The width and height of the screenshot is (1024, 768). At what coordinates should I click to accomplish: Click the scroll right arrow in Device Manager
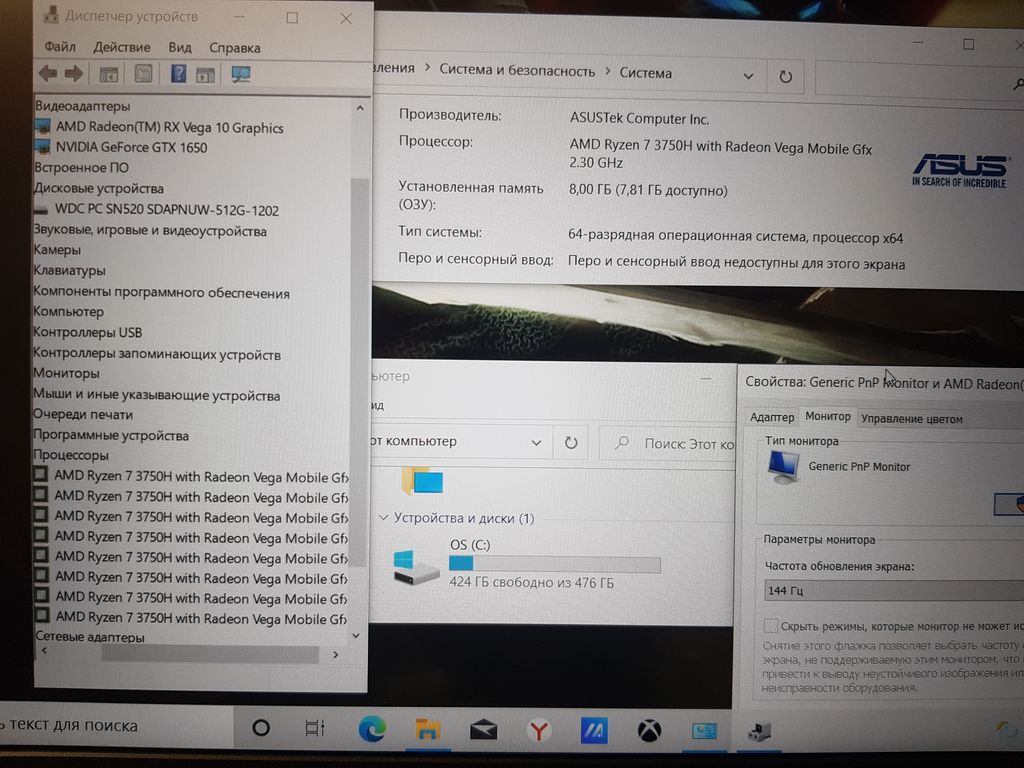point(336,654)
